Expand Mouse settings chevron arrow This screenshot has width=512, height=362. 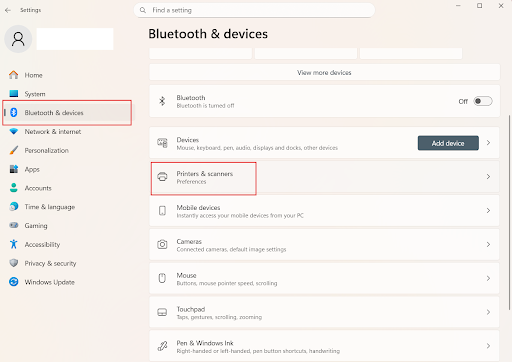point(488,278)
